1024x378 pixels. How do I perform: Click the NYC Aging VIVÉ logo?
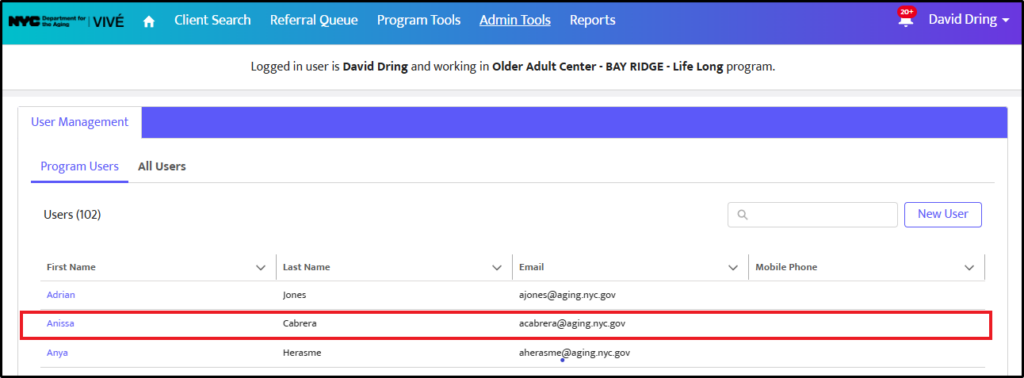(x=66, y=21)
